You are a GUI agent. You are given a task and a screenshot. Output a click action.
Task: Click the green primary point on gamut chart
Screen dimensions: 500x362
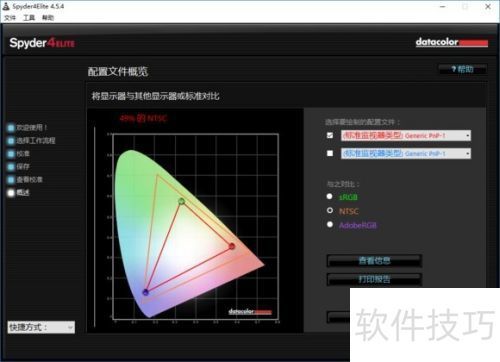click(181, 201)
